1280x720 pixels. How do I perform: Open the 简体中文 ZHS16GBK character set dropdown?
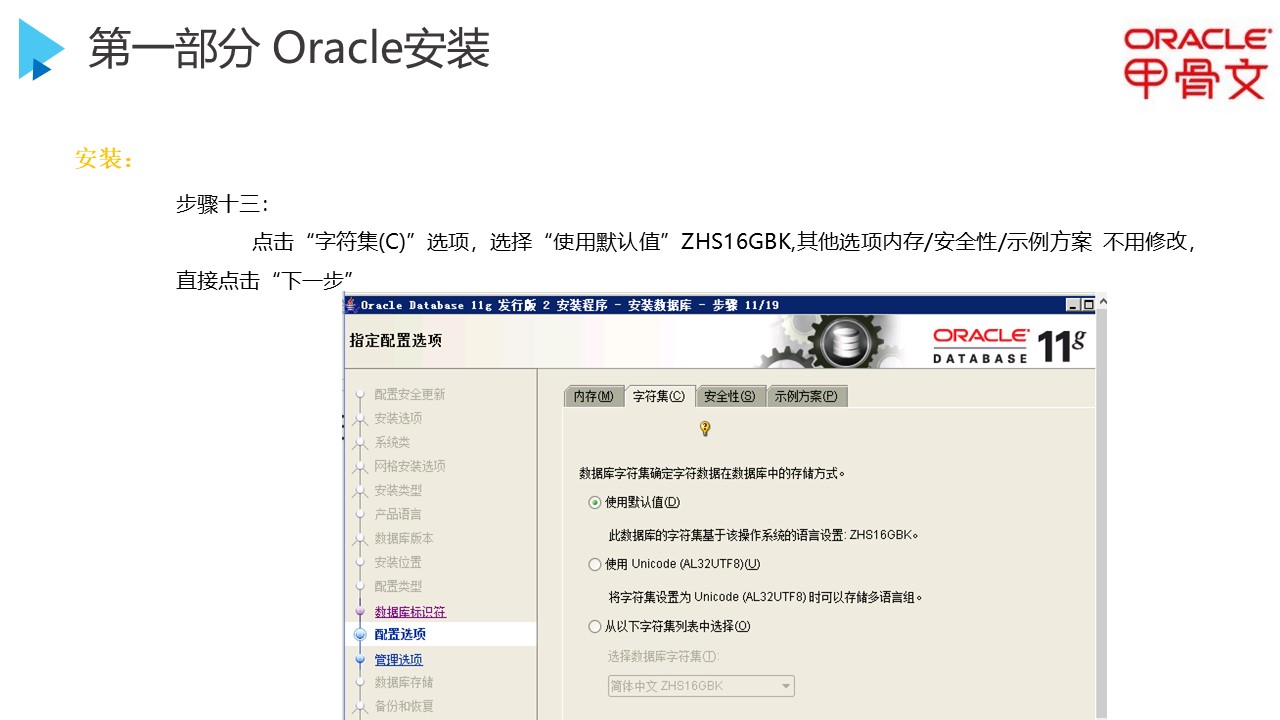701,686
